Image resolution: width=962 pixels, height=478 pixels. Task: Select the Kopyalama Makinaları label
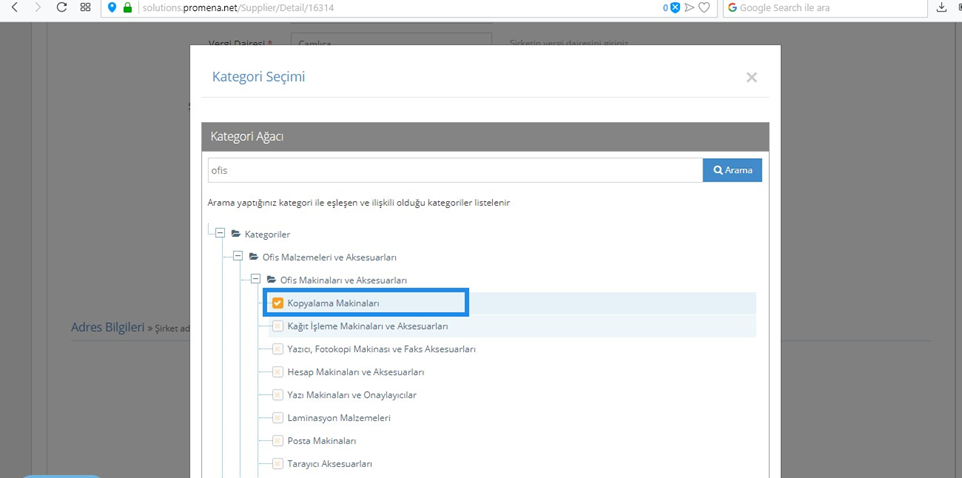334,303
